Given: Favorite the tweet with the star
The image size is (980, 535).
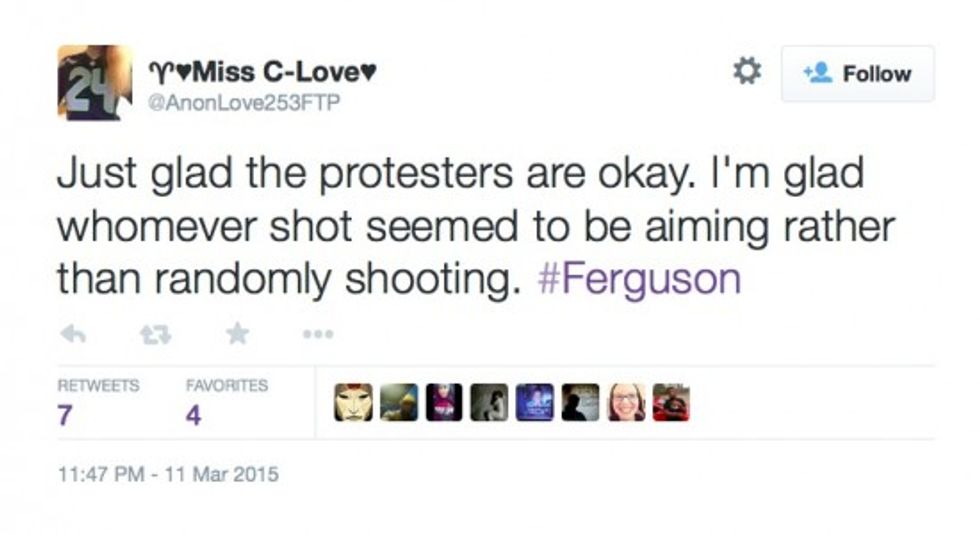Looking at the screenshot, I should click(x=237, y=334).
